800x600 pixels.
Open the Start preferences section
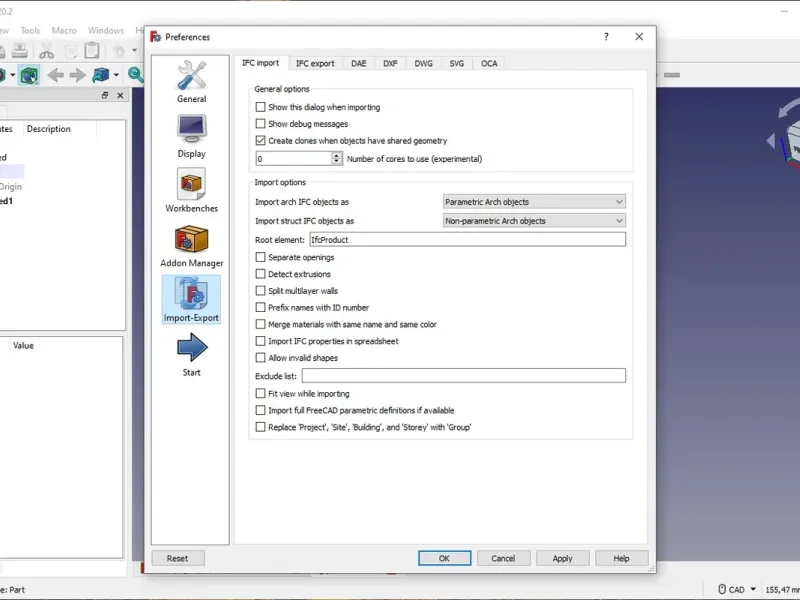[x=191, y=355]
